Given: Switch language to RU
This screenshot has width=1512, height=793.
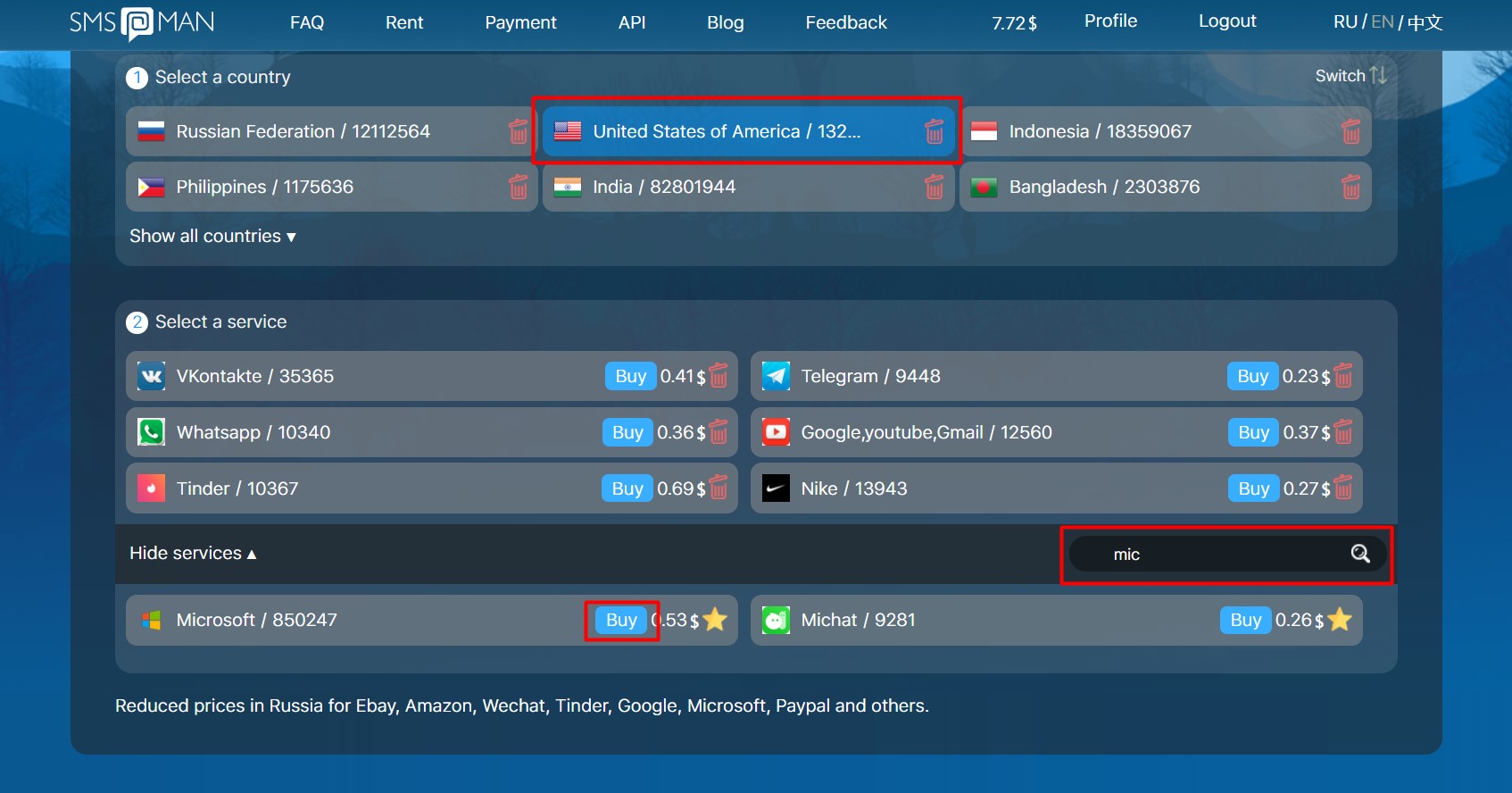Looking at the screenshot, I should (1345, 21).
